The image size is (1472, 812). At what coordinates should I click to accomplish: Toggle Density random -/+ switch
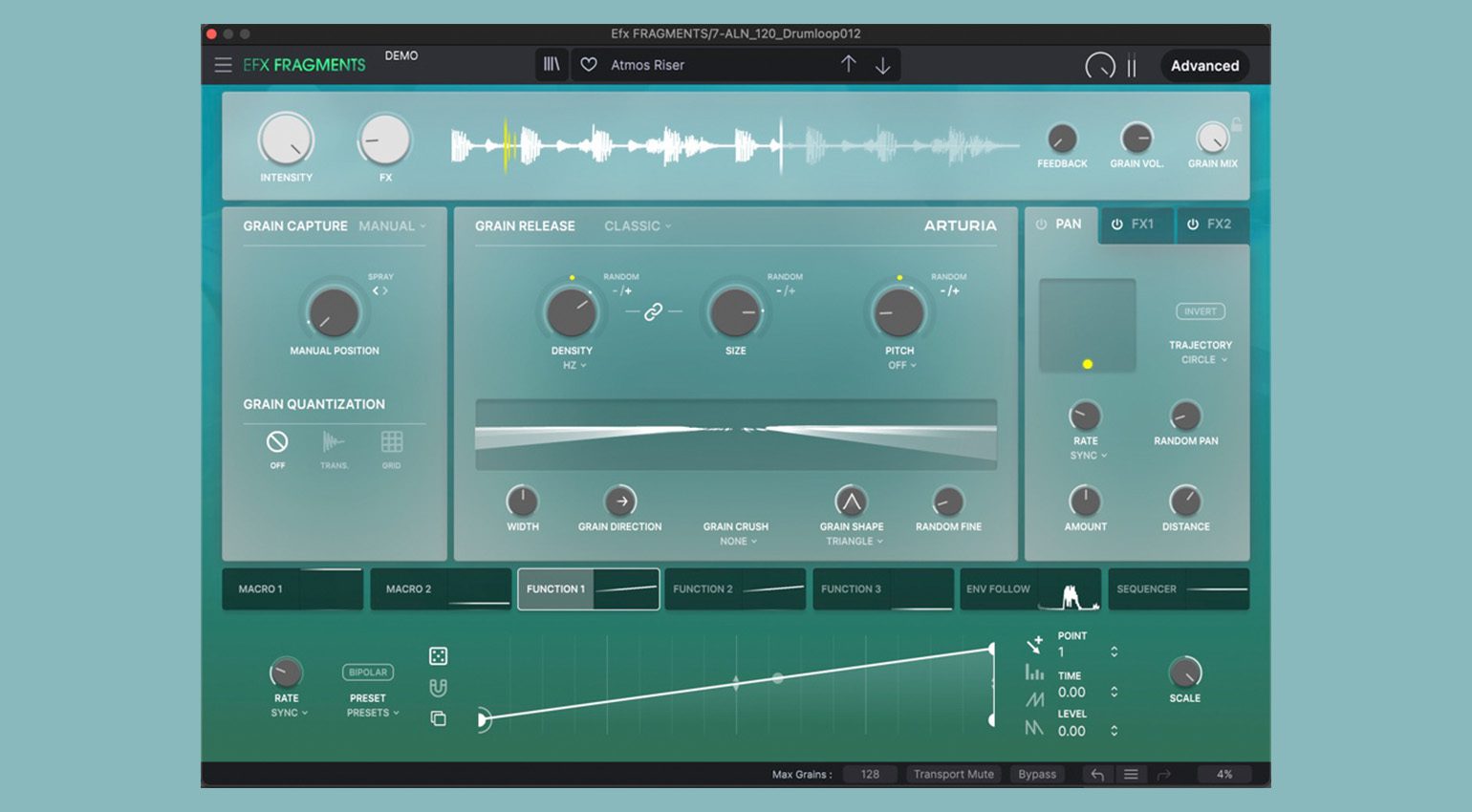(x=622, y=290)
